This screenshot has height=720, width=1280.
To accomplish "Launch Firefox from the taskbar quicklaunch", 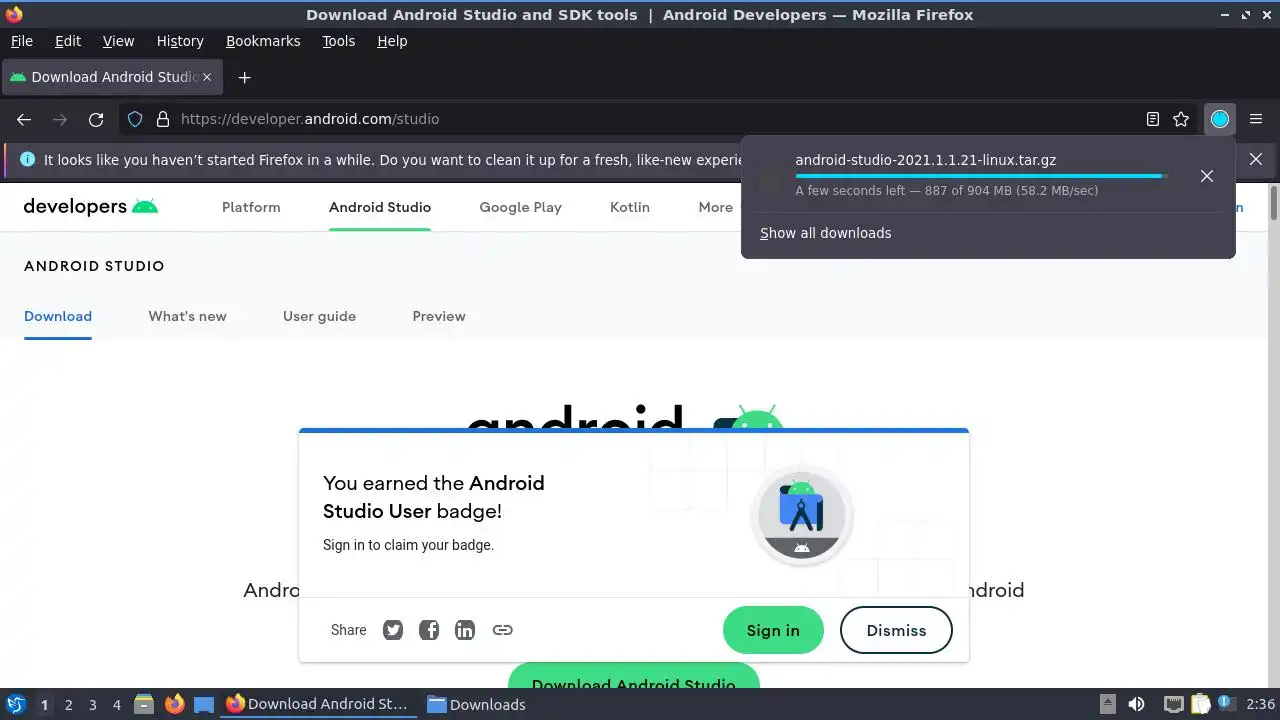I will pyautogui.click(x=175, y=704).
